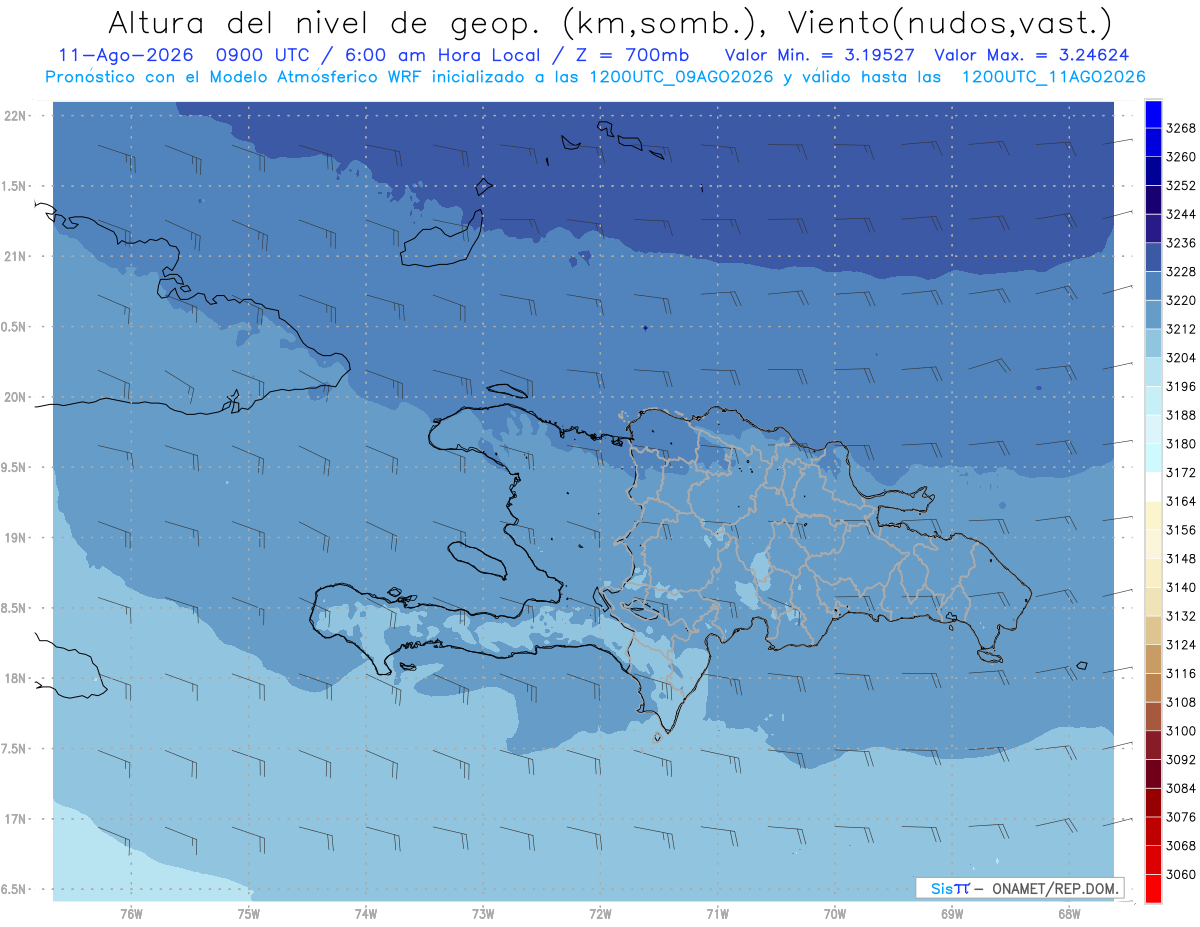Click colorbar value label '3204'

tap(1181, 358)
